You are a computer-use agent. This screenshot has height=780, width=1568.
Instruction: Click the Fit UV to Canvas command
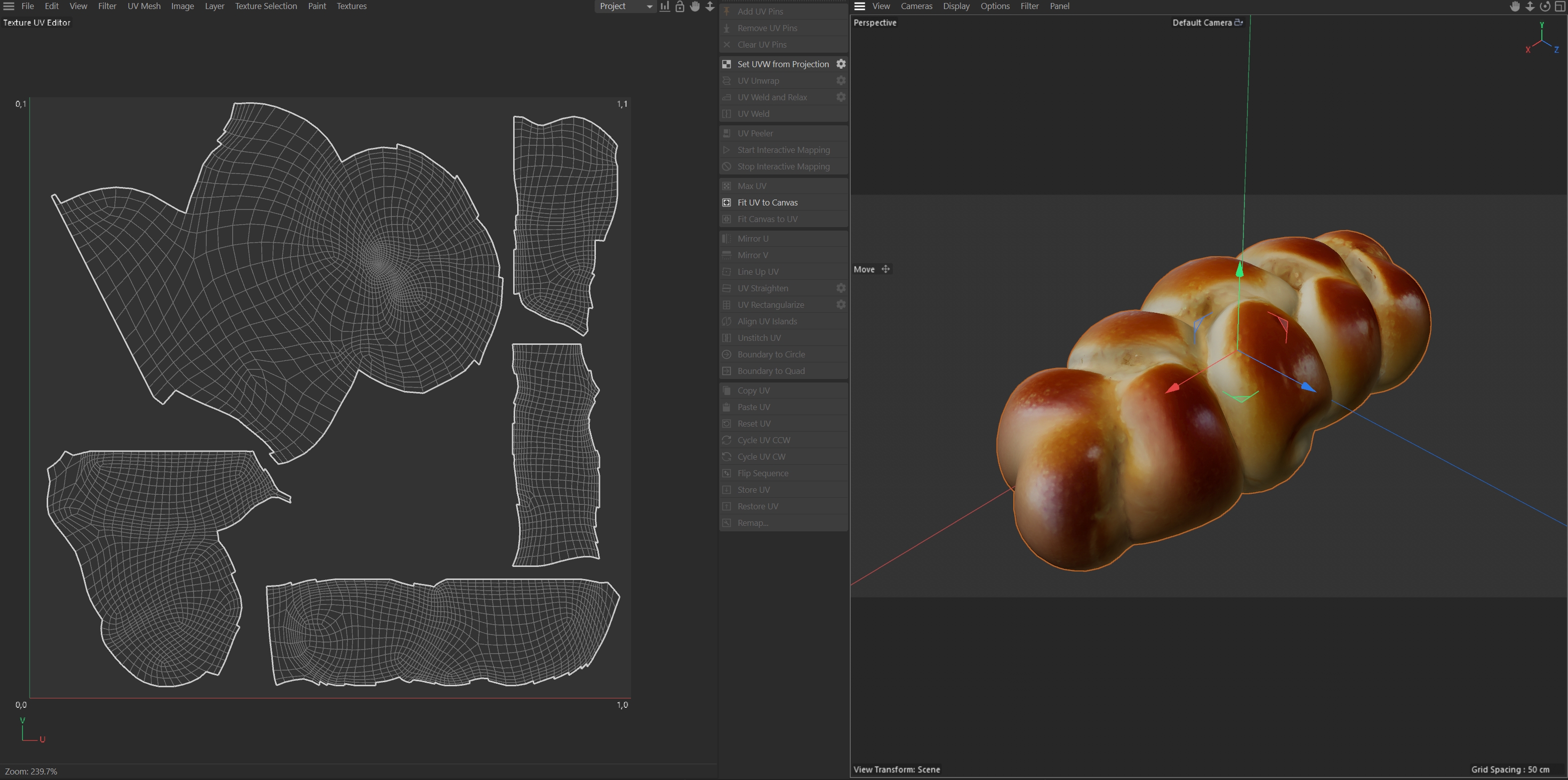pyautogui.click(x=767, y=203)
